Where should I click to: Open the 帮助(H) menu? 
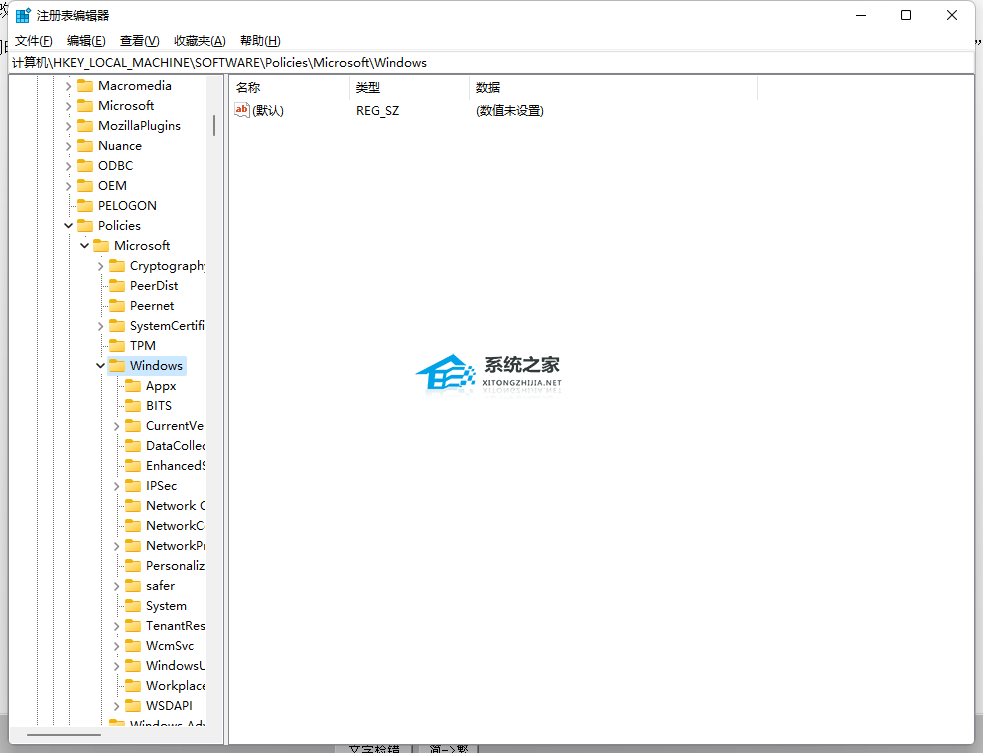pyautogui.click(x=260, y=41)
